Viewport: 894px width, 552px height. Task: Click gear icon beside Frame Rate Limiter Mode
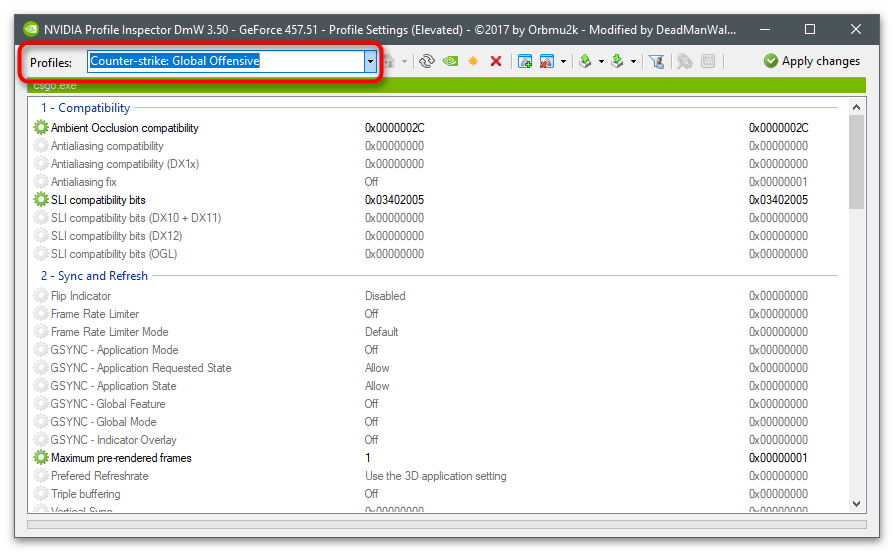[40, 331]
